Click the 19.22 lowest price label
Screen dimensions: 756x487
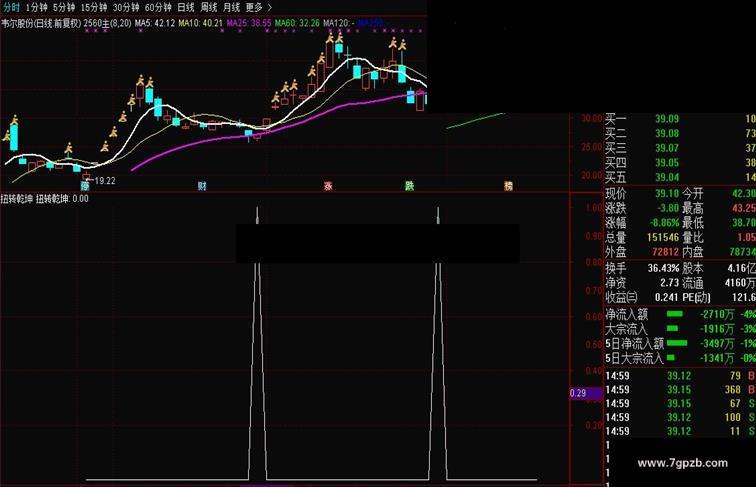point(105,181)
